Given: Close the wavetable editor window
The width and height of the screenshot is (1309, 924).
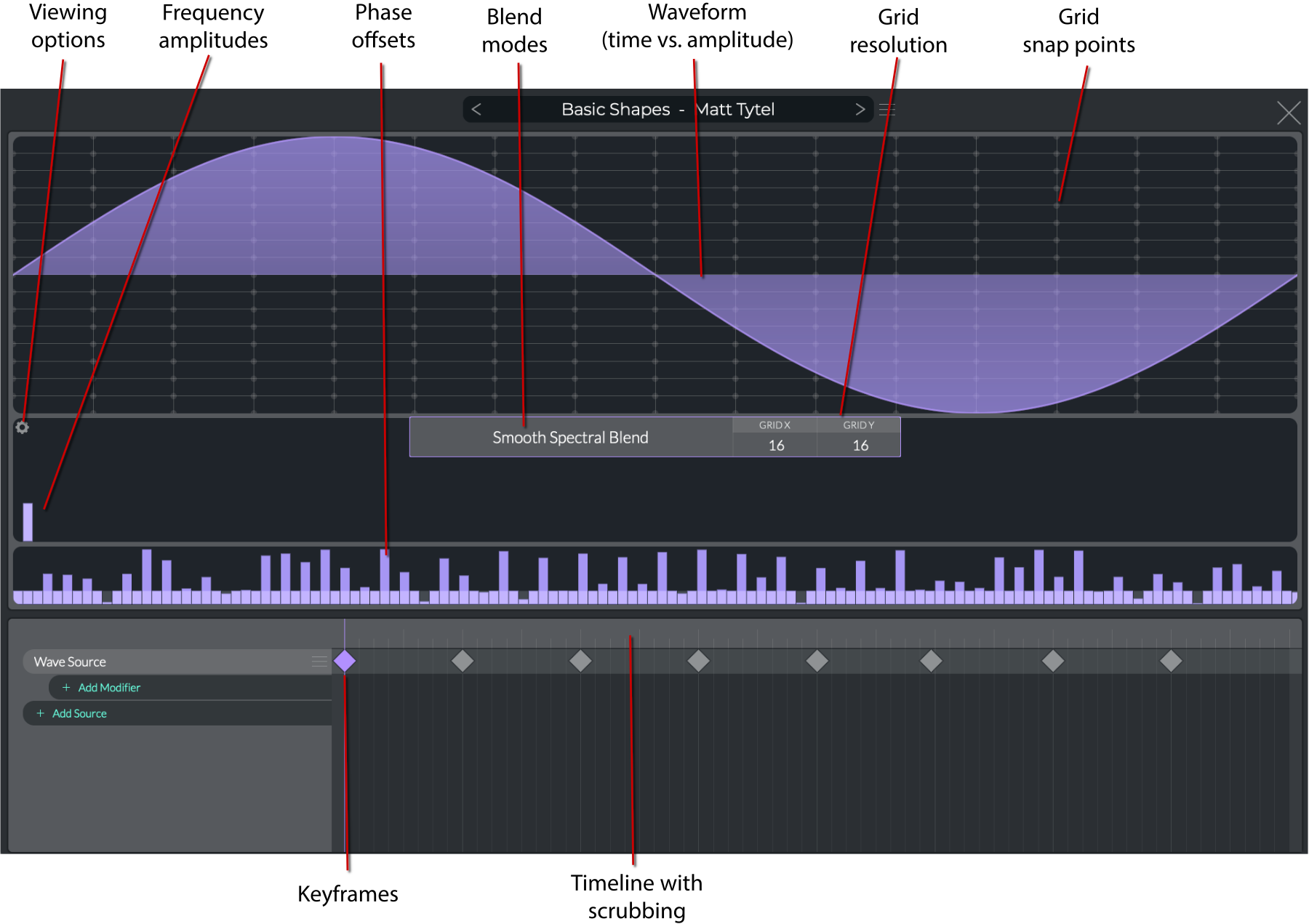Looking at the screenshot, I should [1289, 113].
